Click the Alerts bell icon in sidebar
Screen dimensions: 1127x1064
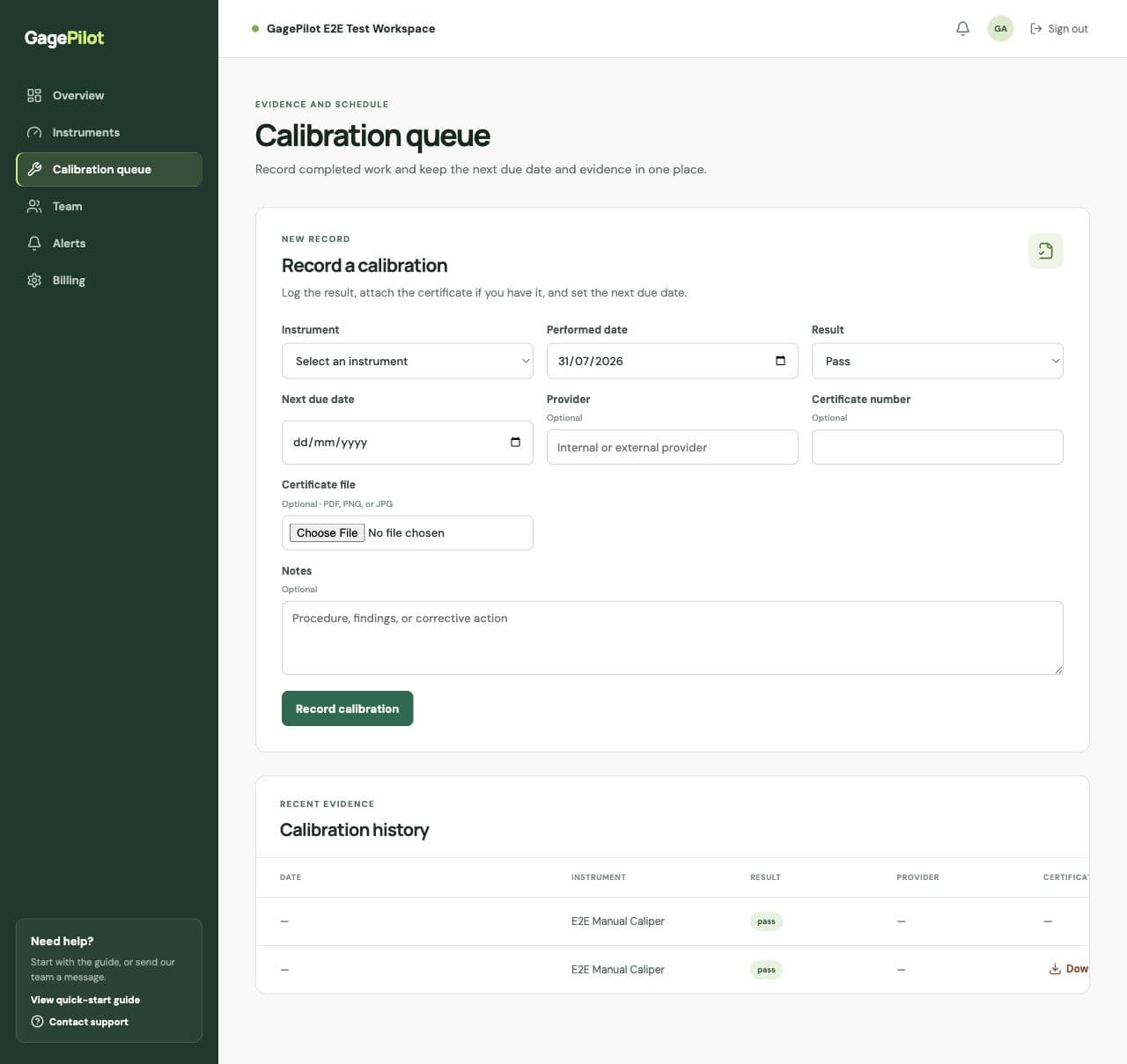[x=34, y=243]
